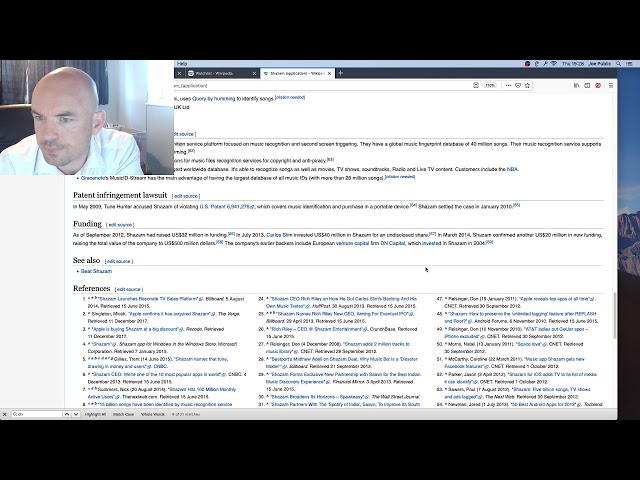Open reference 24 Shazam CEO Rich Riley link
This screenshot has width=640, height=480.
click(341, 302)
